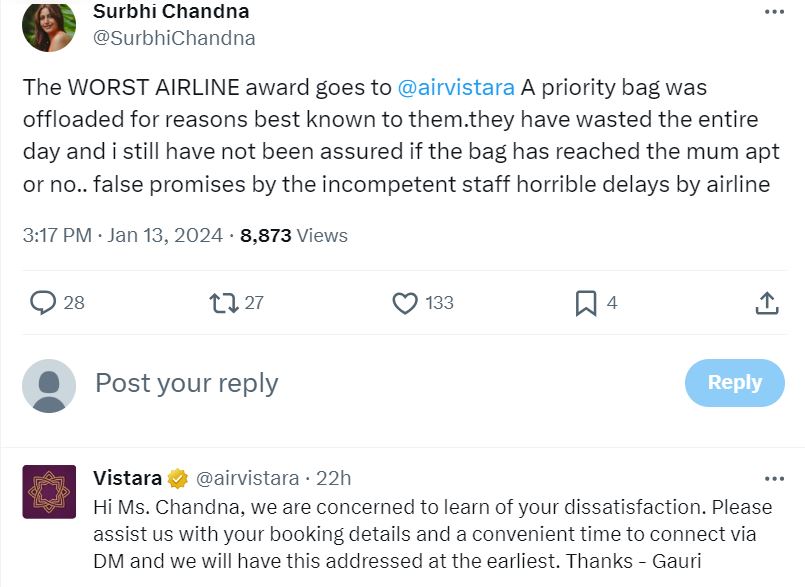The image size is (805, 587).
Task: Click Vistara's purple logo avatar
Action: [49, 491]
